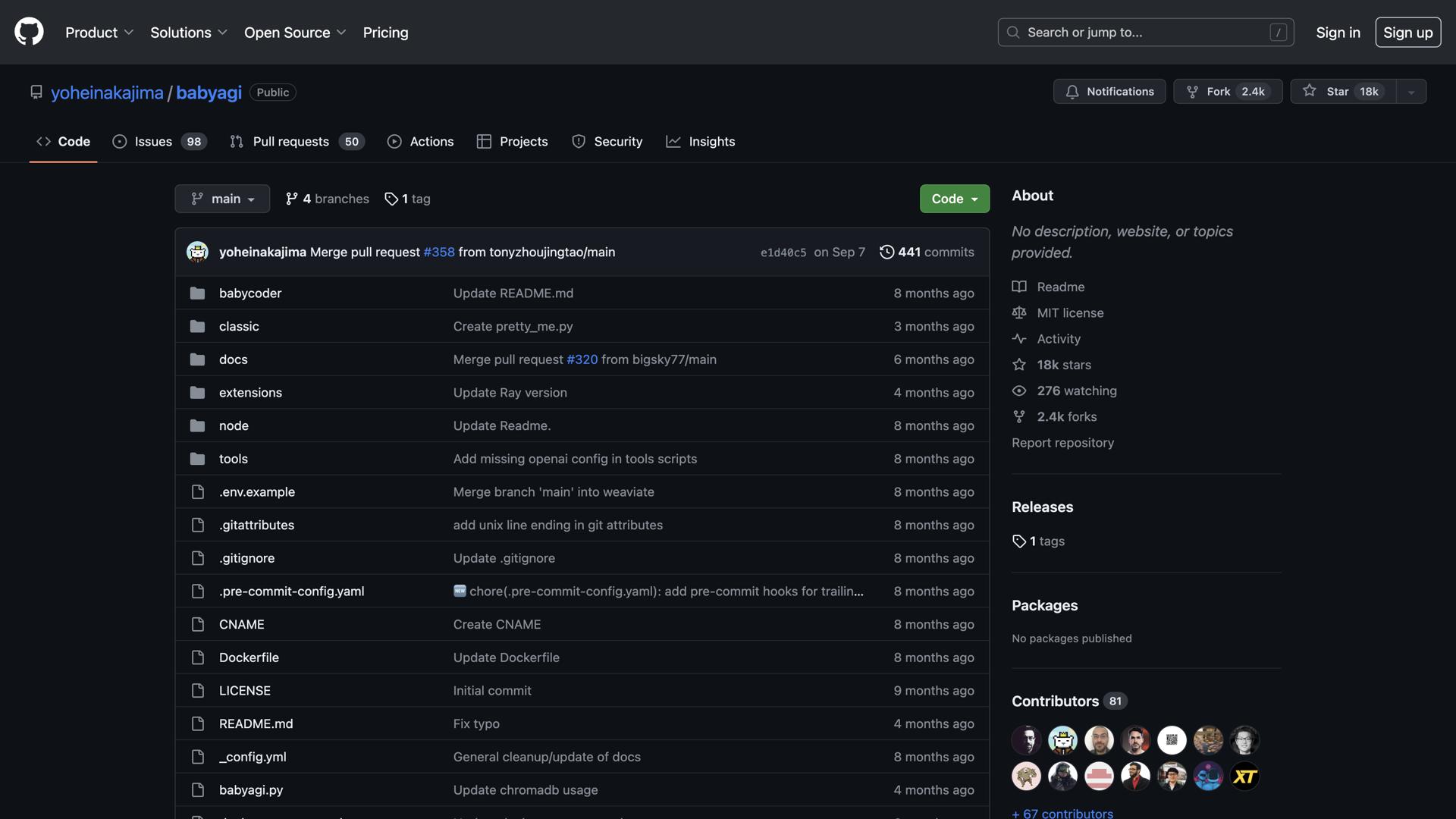Open the main branch dropdown

[222, 199]
